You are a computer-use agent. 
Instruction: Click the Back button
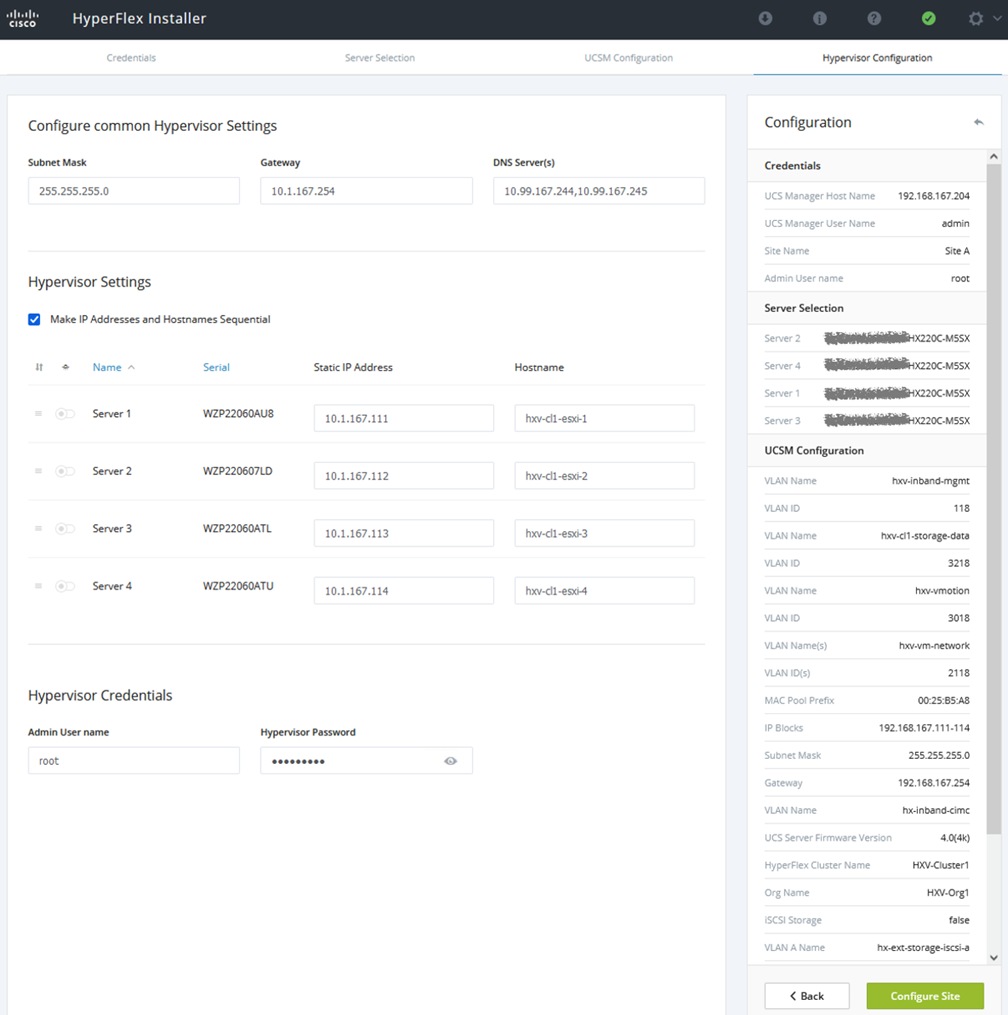807,996
